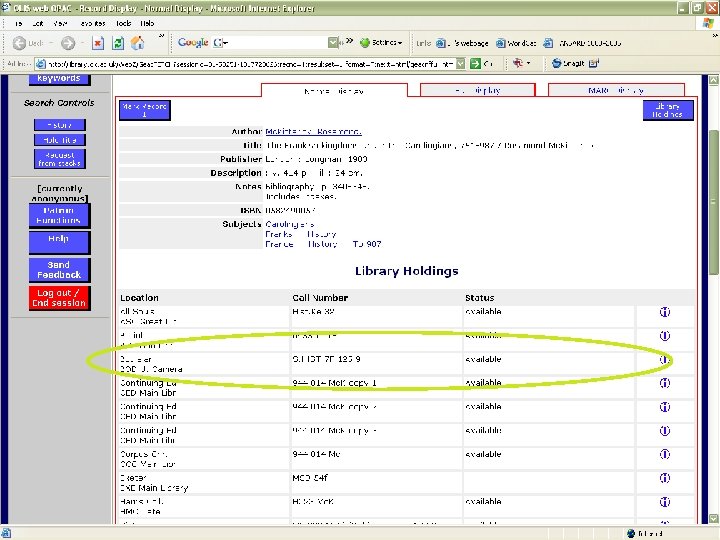Screen dimensions: 720x540
Task: Click the vertical scrollbar thumb
Action: click(713, 202)
